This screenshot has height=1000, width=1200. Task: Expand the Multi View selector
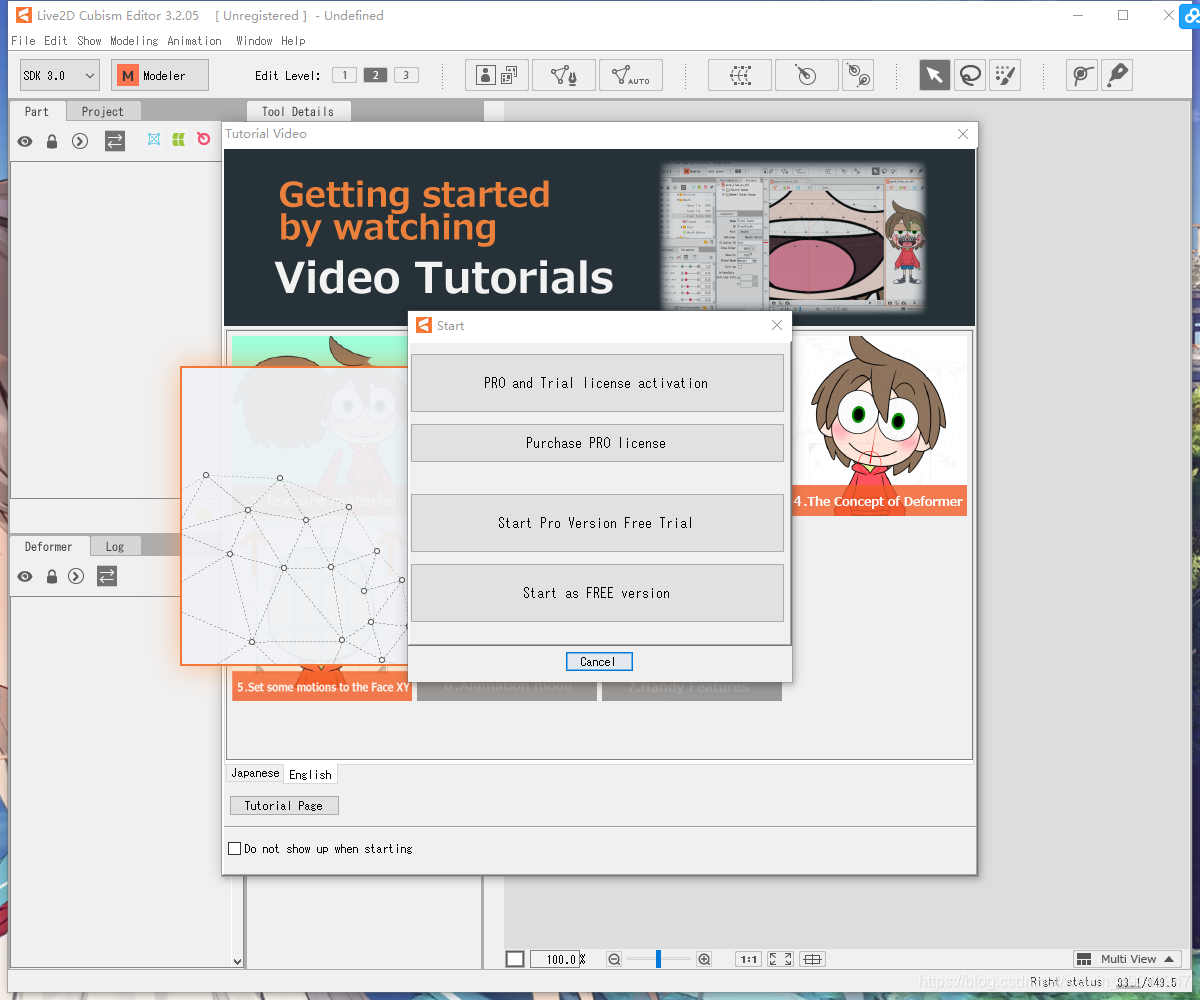pos(1127,959)
